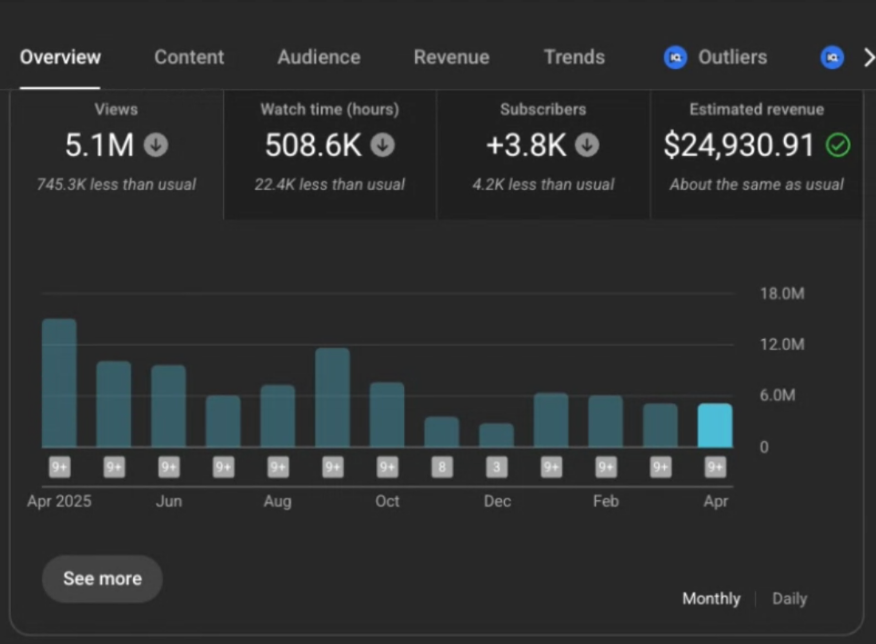Select the Watch time (hours) card
This screenshot has width=876, height=644.
[x=330, y=155]
